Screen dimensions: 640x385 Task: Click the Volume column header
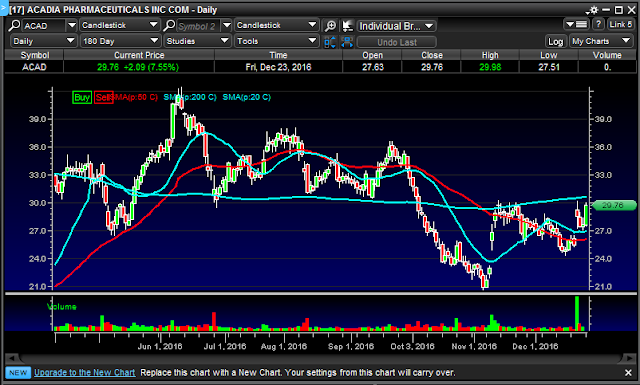607,55
